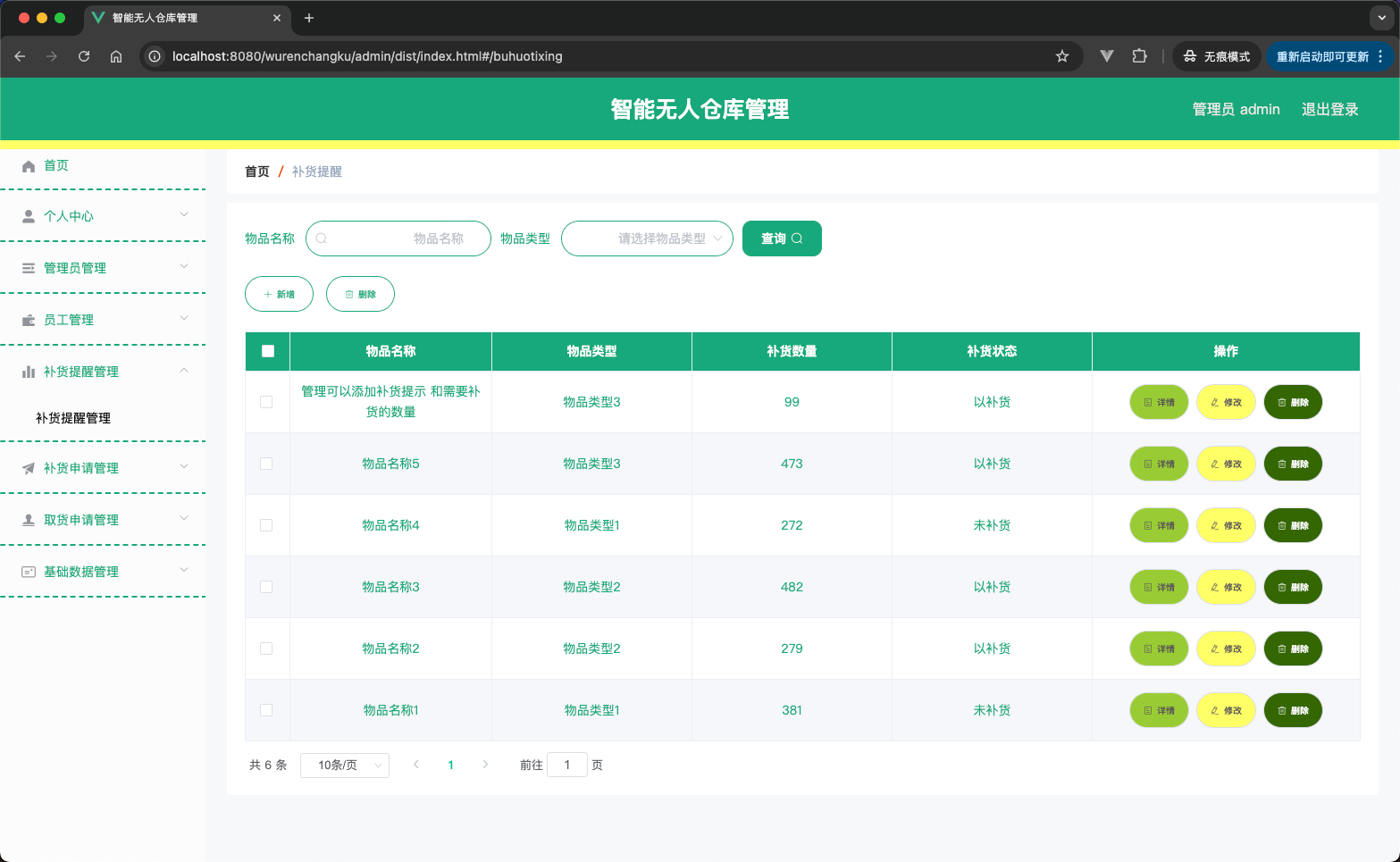
Task: Open the 10条/页 page size dropdown
Action: point(345,766)
